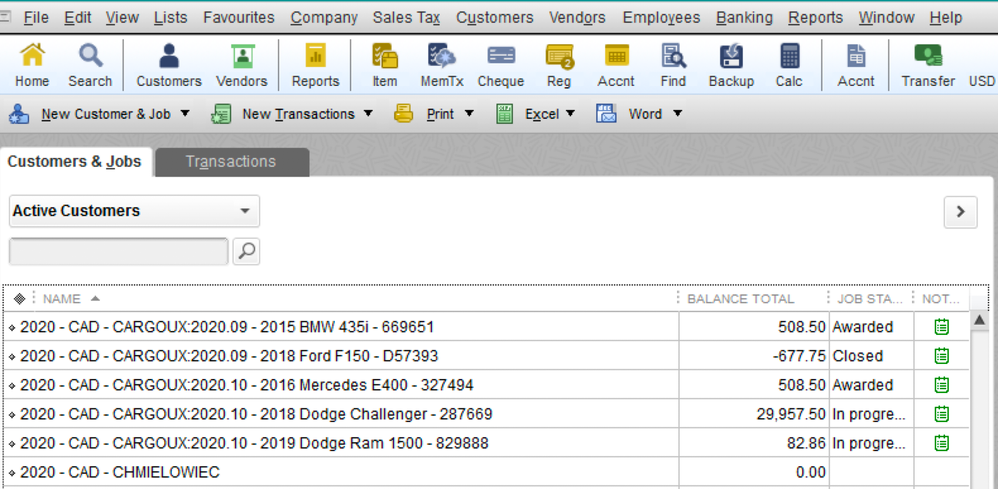Click the Find toolbar icon
The height and width of the screenshot is (489, 998).
(673, 65)
